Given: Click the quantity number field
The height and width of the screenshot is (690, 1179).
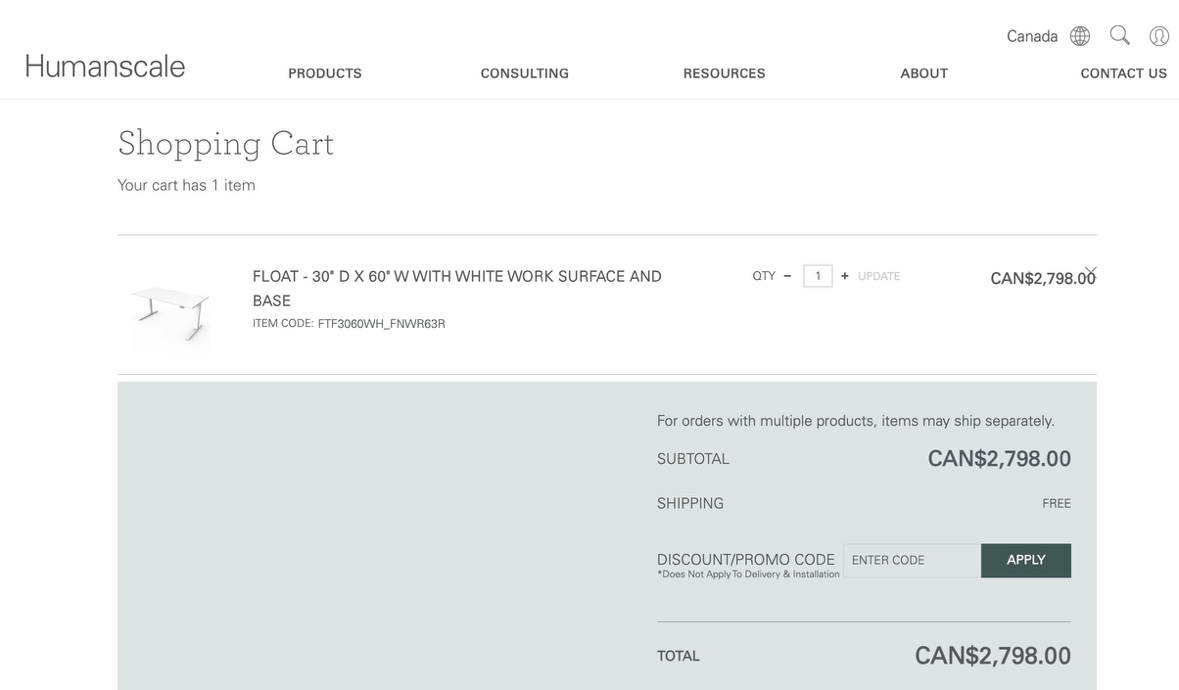Looking at the screenshot, I should pos(817,276).
